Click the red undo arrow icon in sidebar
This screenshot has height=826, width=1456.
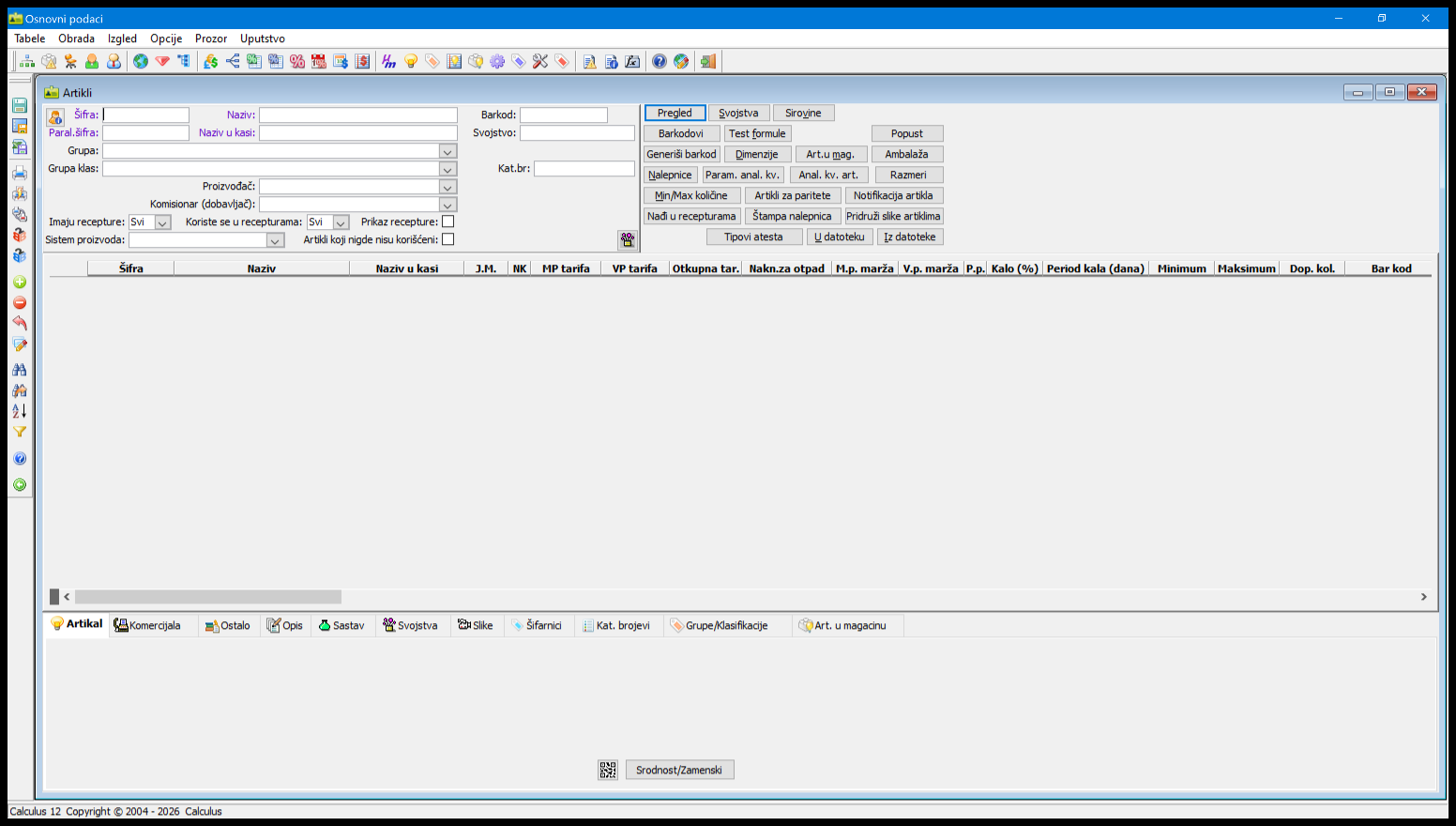coord(19,323)
